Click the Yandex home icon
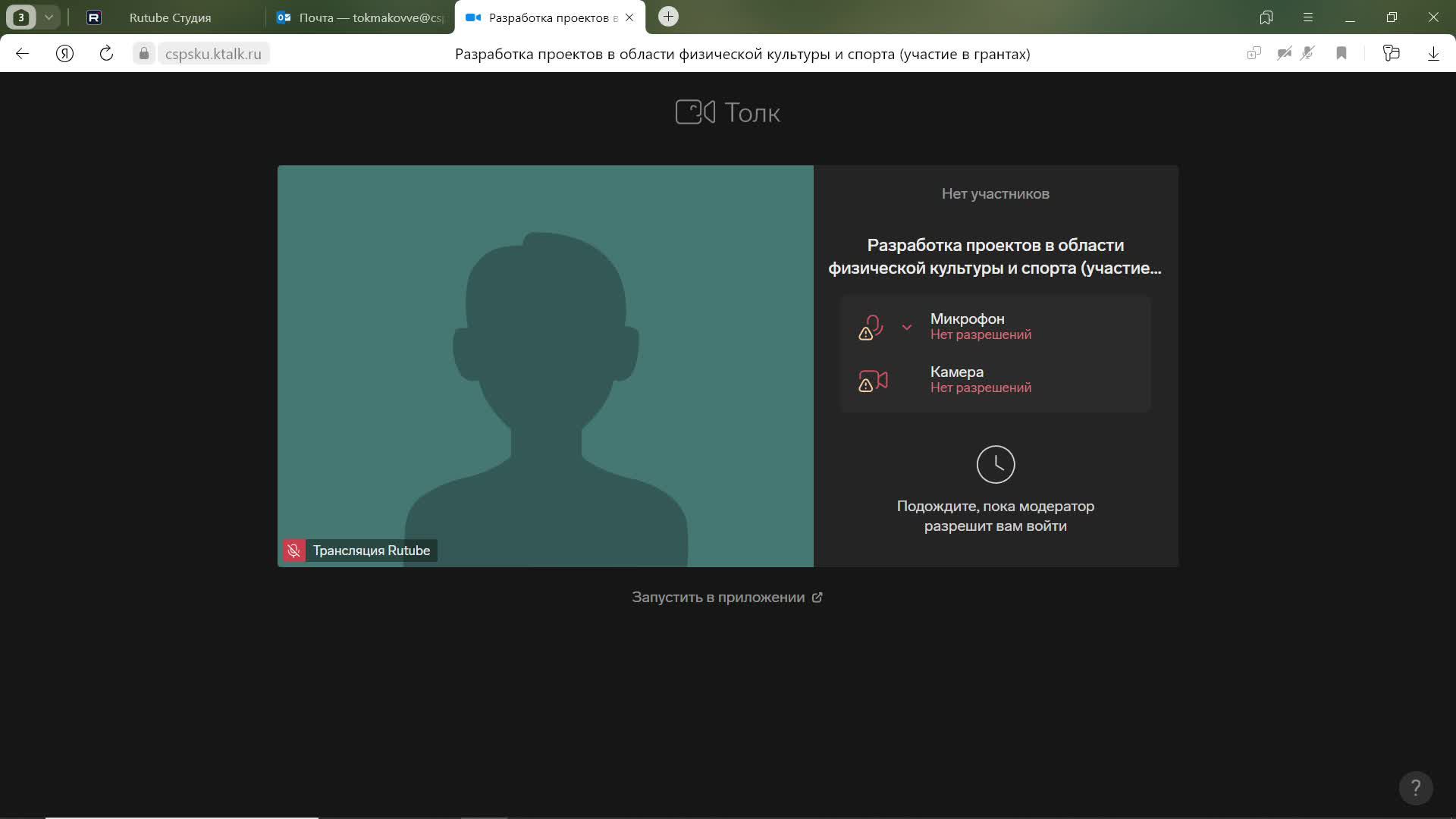 (64, 53)
